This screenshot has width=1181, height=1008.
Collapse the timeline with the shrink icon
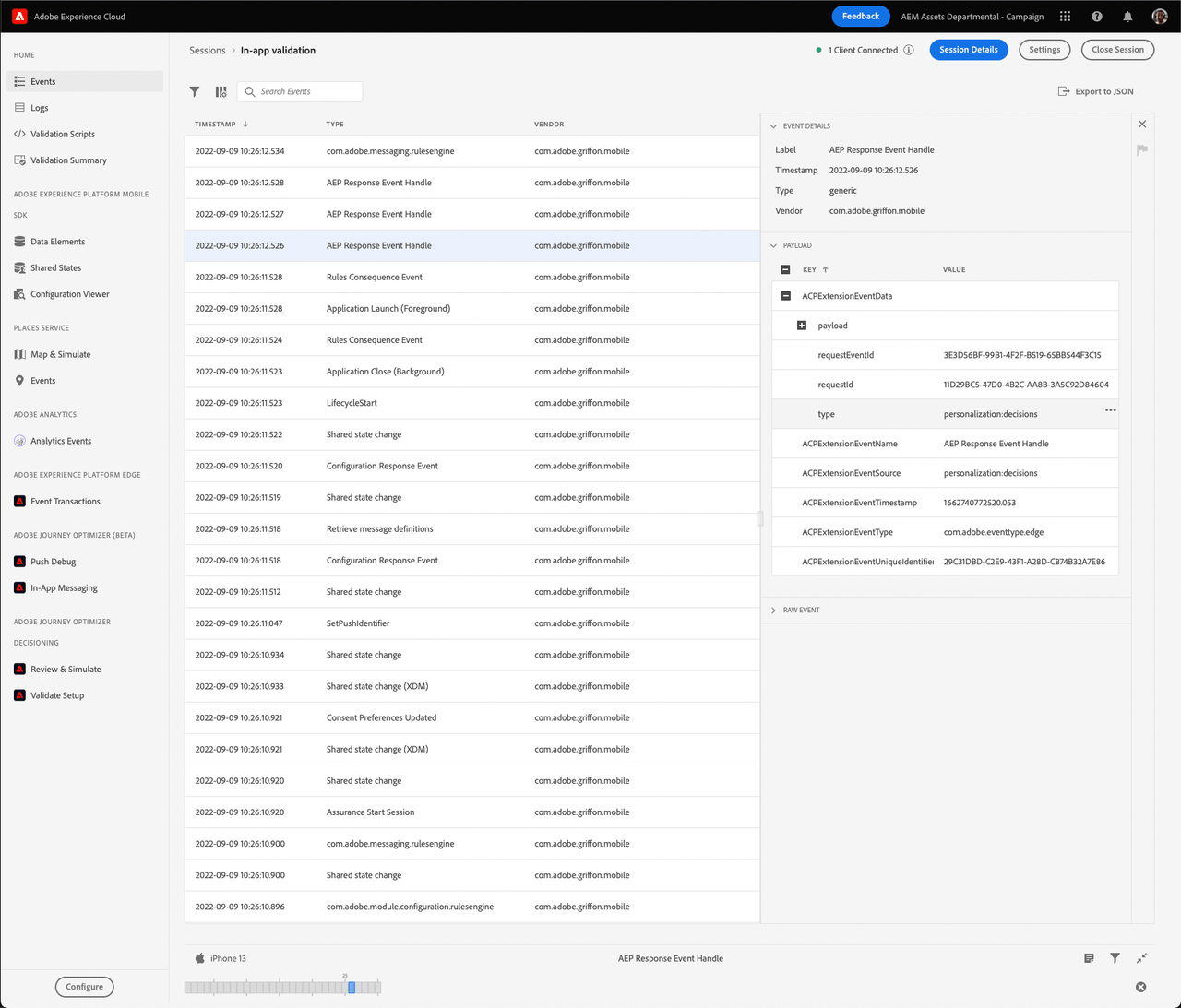(x=1141, y=958)
